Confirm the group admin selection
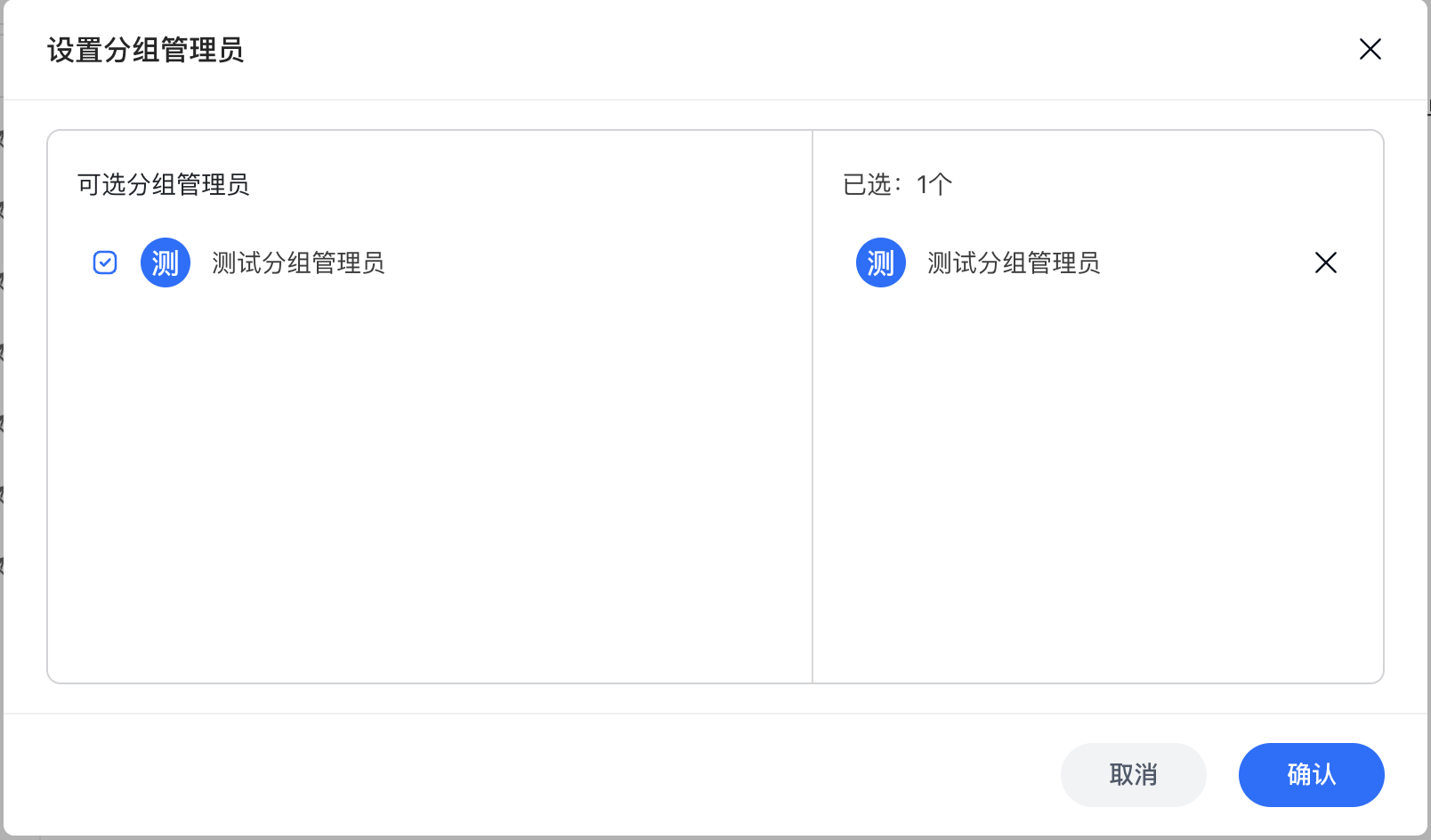The width and height of the screenshot is (1431, 840). 1312,775
